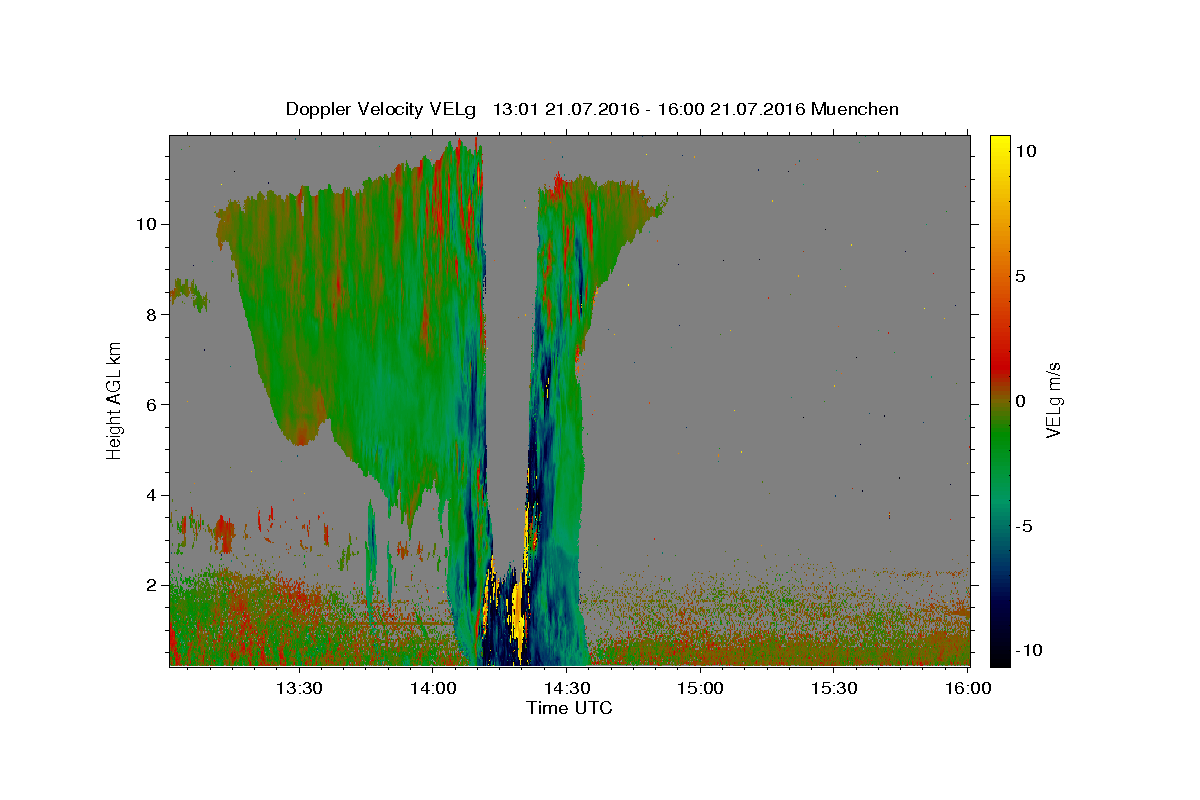Click the colorbar value 0

click(x=1021, y=401)
